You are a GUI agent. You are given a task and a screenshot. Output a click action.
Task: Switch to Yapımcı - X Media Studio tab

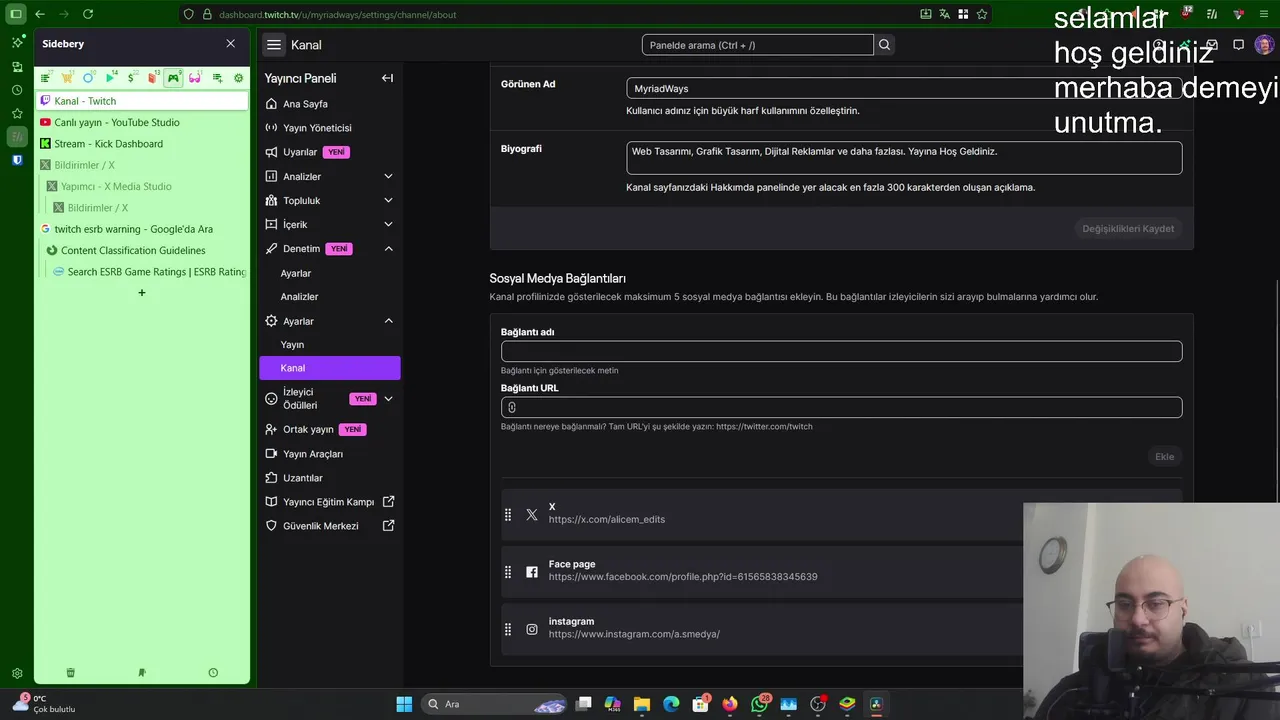(147, 186)
